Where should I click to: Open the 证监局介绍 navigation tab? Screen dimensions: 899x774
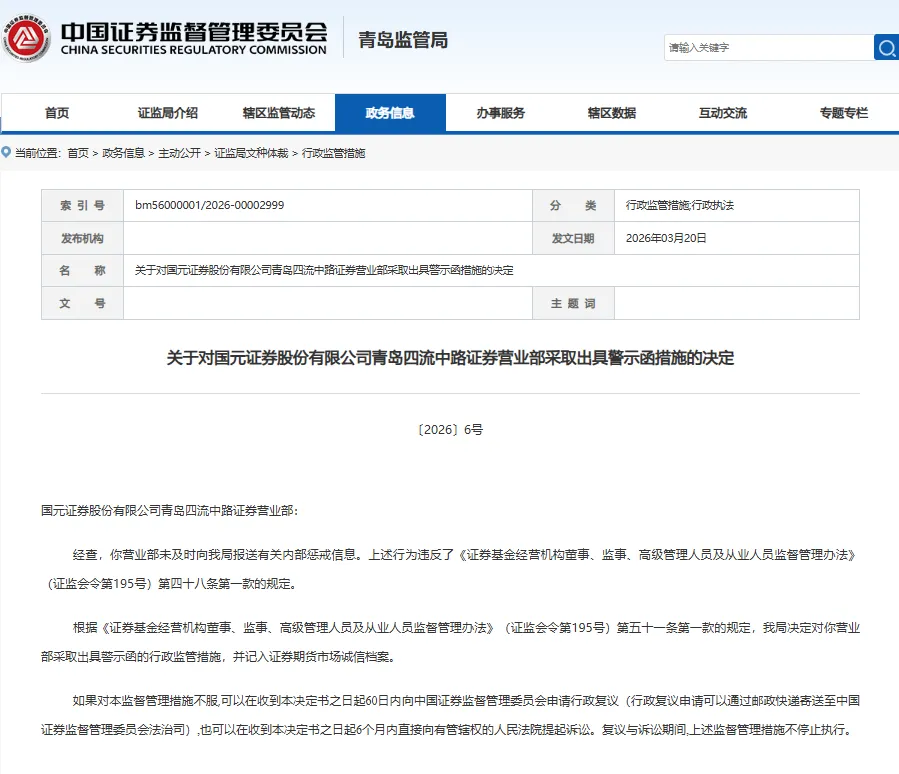point(167,113)
